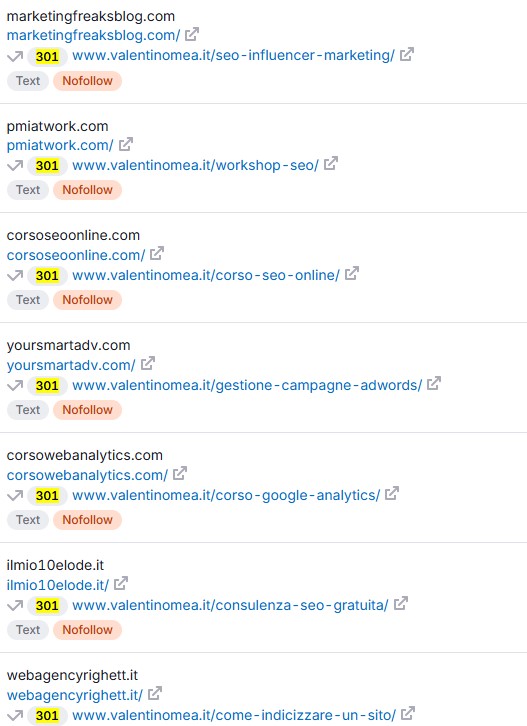Click external icon after workshop-seo URL
Image resolution: width=527 pixels, height=726 pixels.
pyautogui.click(x=331, y=164)
